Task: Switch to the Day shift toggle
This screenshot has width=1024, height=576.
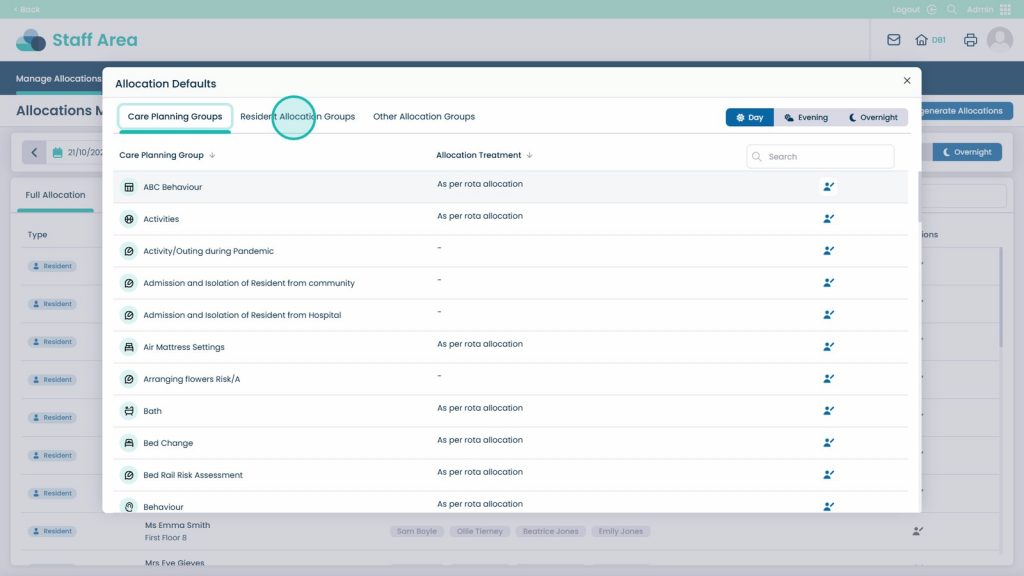Action: (750, 117)
